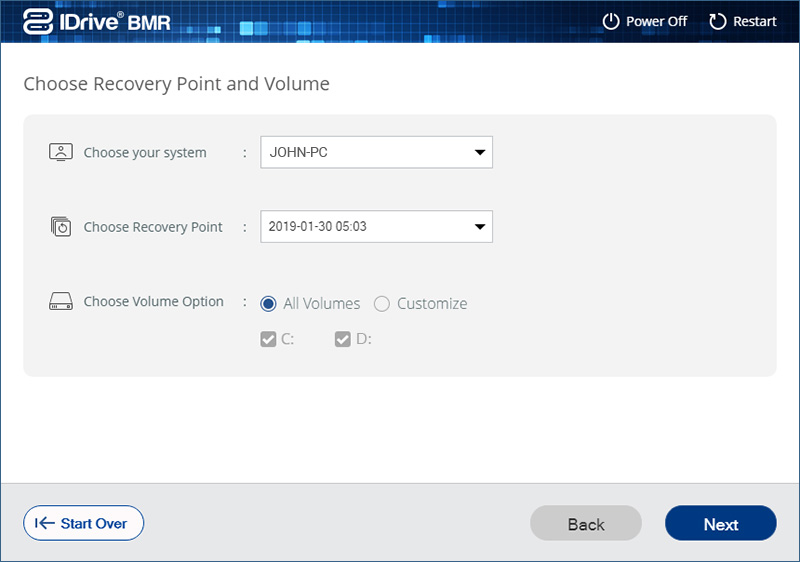Select the Customize radio button
Screen dimensions: 800x562
382,303
